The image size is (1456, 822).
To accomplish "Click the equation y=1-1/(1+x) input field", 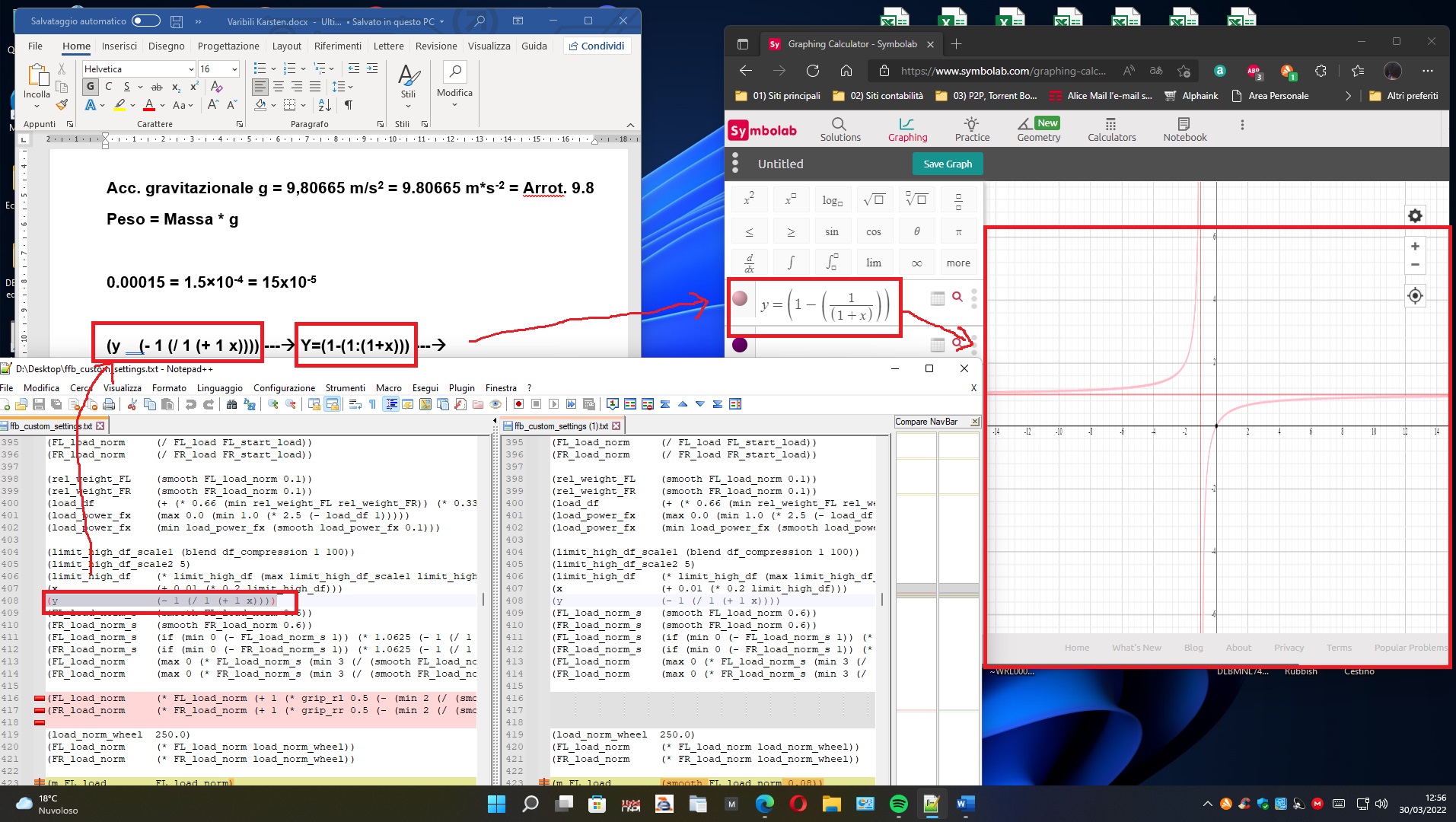I will tap(826, 305).
